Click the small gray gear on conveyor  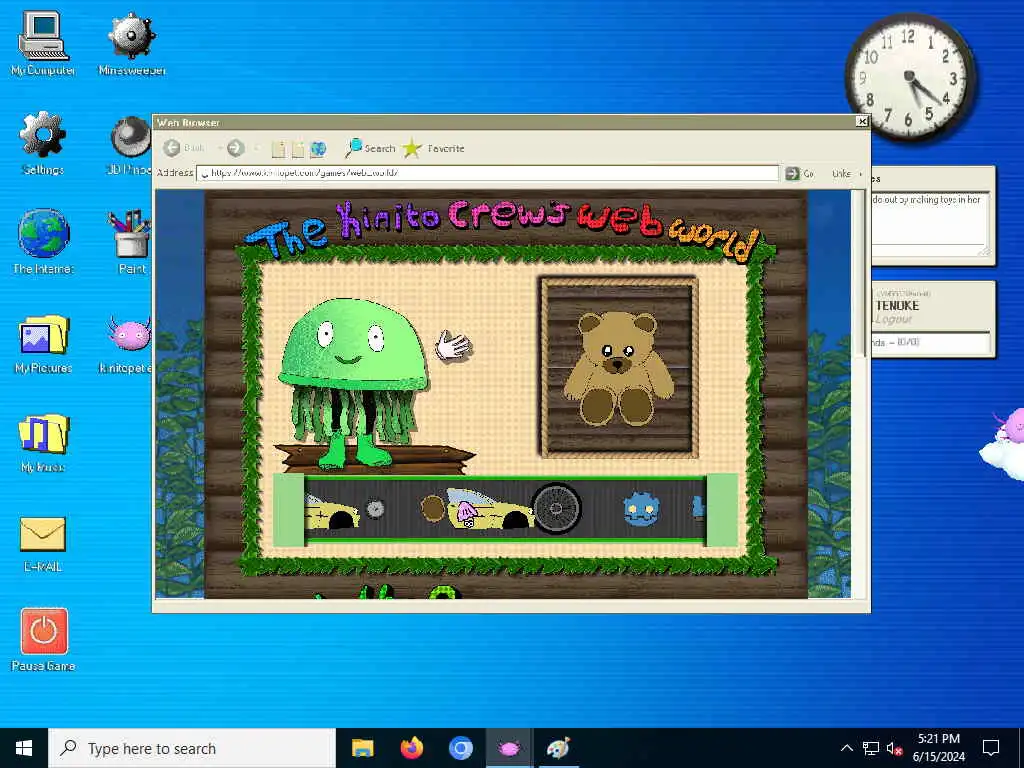click(x=375, y=509)
